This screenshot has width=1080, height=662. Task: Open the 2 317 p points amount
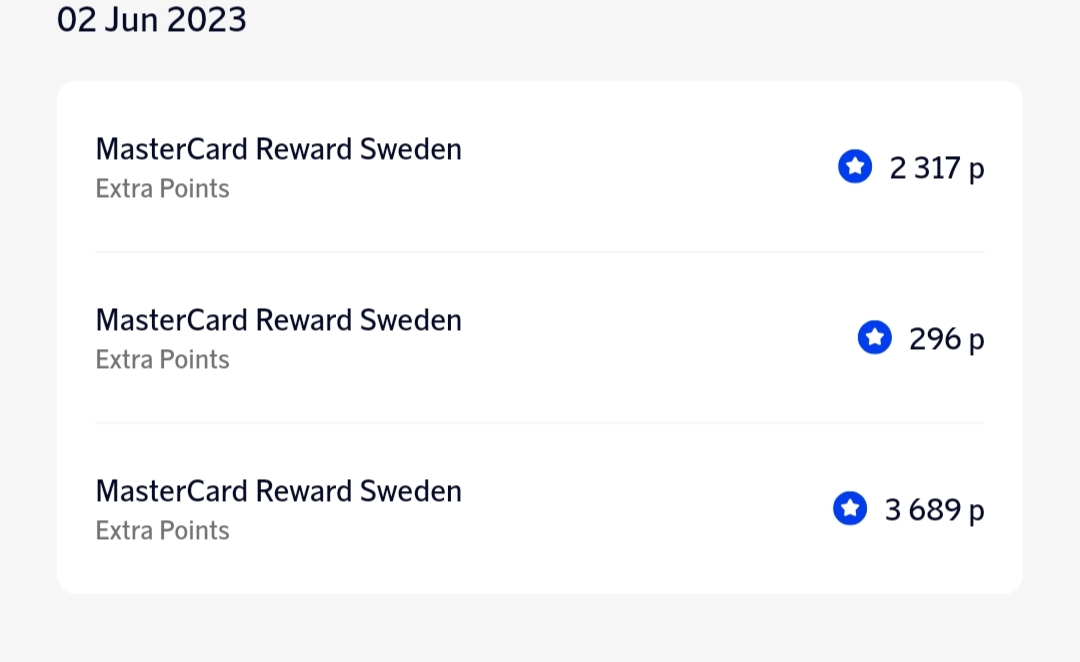coord(937,168)
